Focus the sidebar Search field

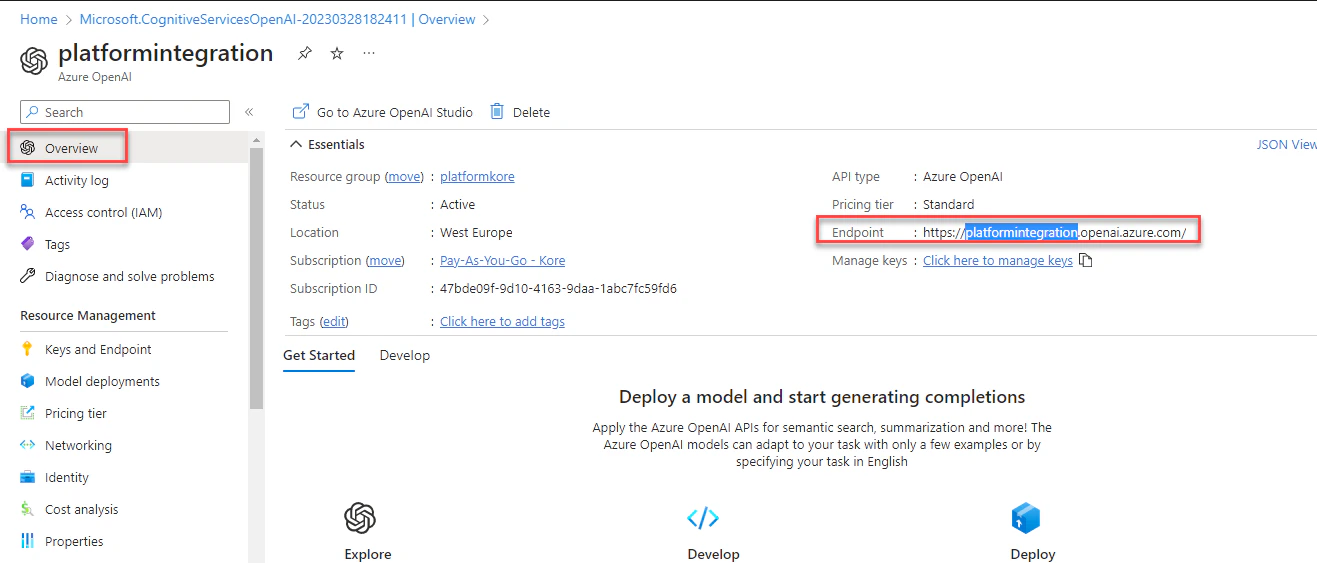pyautogui.click(x=125, y=112)
